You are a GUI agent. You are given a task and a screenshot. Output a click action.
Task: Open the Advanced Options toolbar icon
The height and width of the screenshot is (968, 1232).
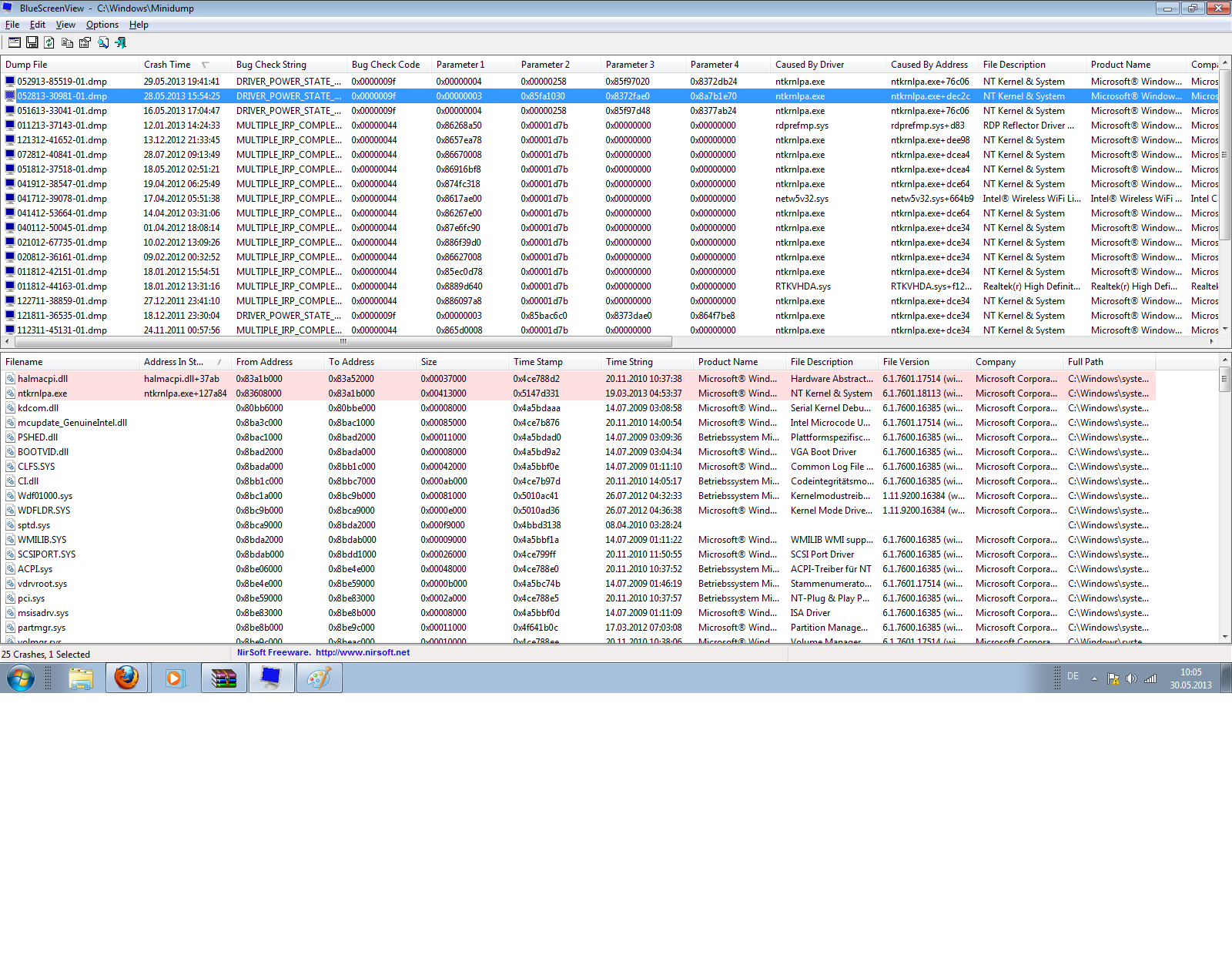[15, 42]
